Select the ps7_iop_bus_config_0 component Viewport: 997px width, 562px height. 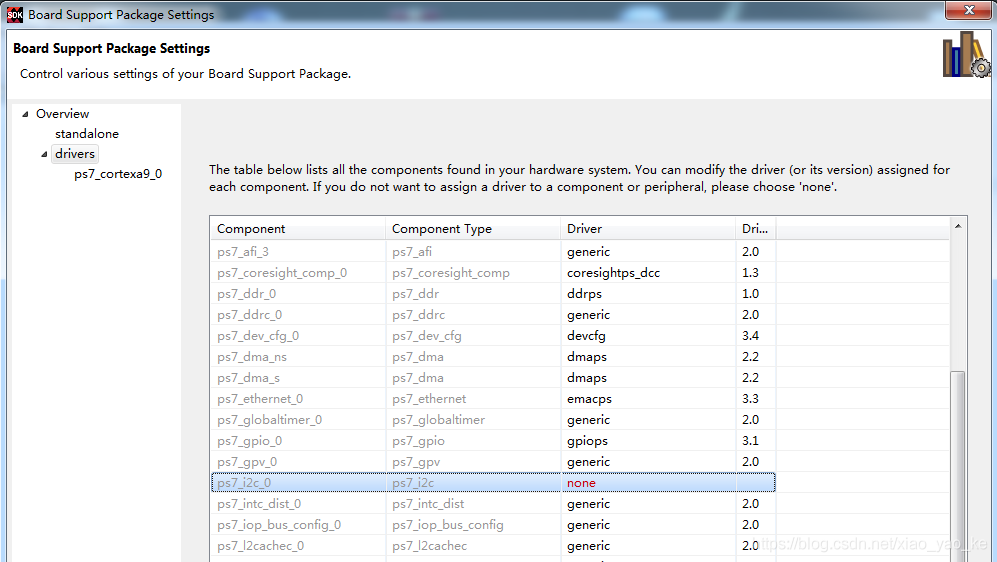(x=298, y=524)
